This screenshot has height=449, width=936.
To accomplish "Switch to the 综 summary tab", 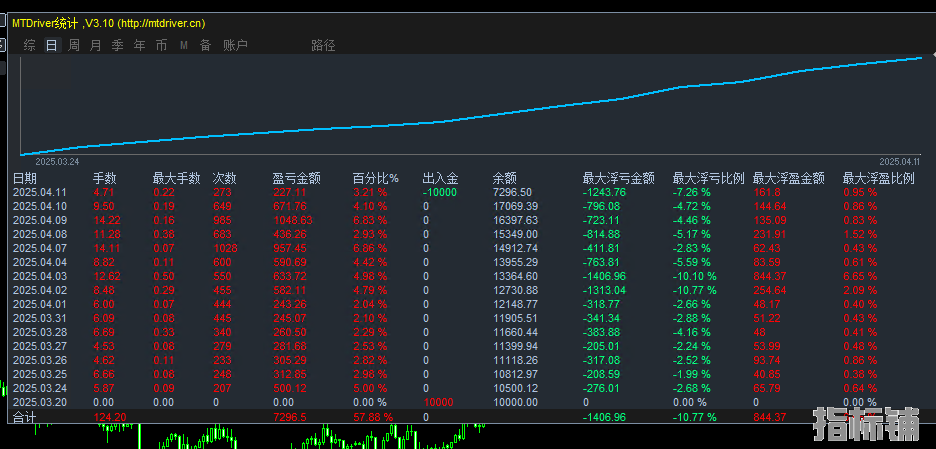I will coord(30,45).
